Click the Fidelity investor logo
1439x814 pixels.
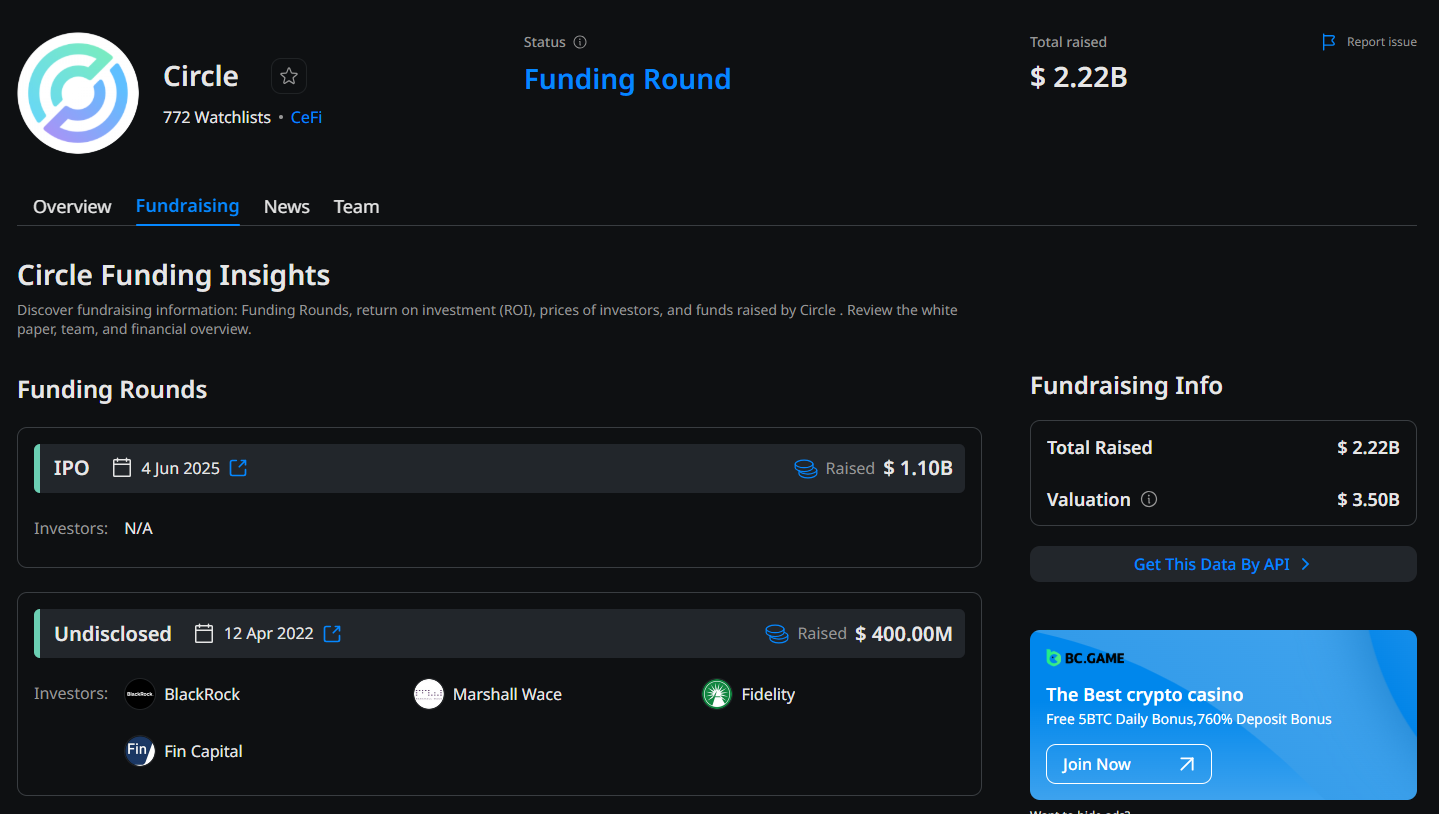coord(716,693)
